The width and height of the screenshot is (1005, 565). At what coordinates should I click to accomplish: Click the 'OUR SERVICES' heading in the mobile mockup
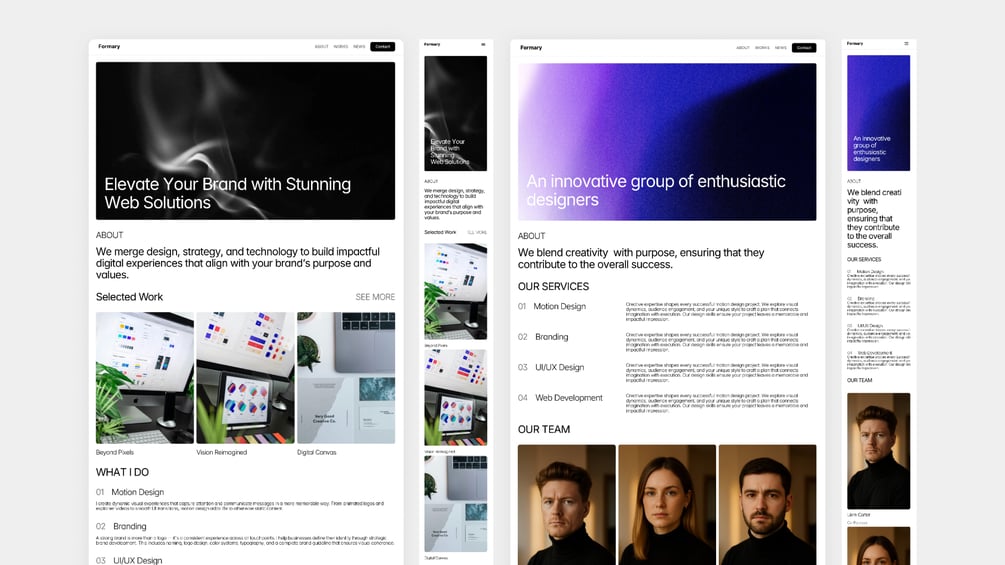tap(864, 259)
